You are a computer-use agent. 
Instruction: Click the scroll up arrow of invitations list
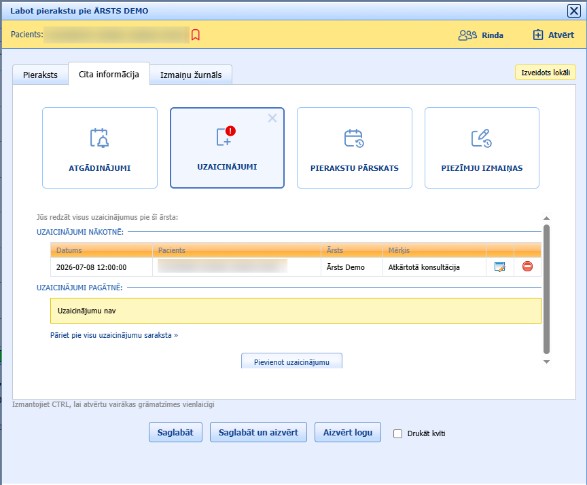point(547,218)
